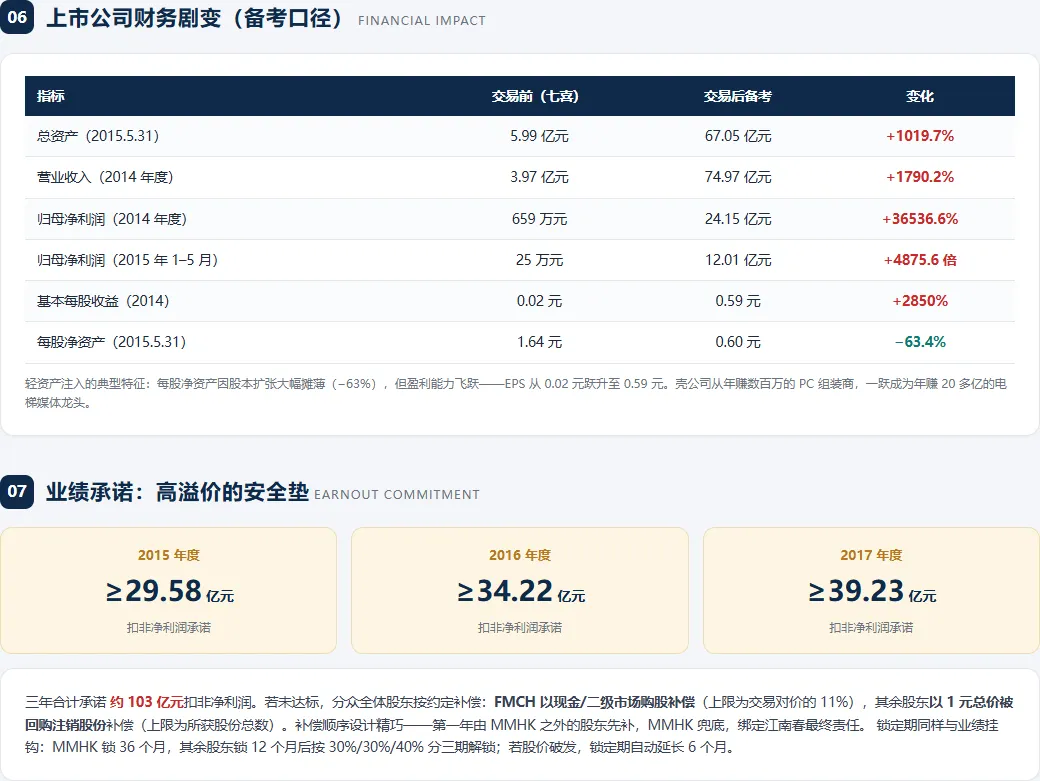Click the table header 指标

pos(50,96)
